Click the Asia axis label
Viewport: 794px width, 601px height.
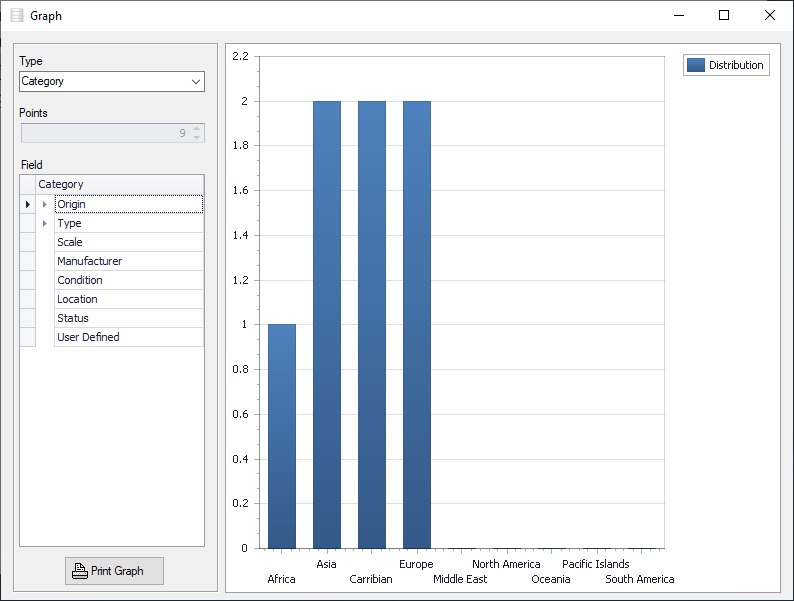click(326, 564)
